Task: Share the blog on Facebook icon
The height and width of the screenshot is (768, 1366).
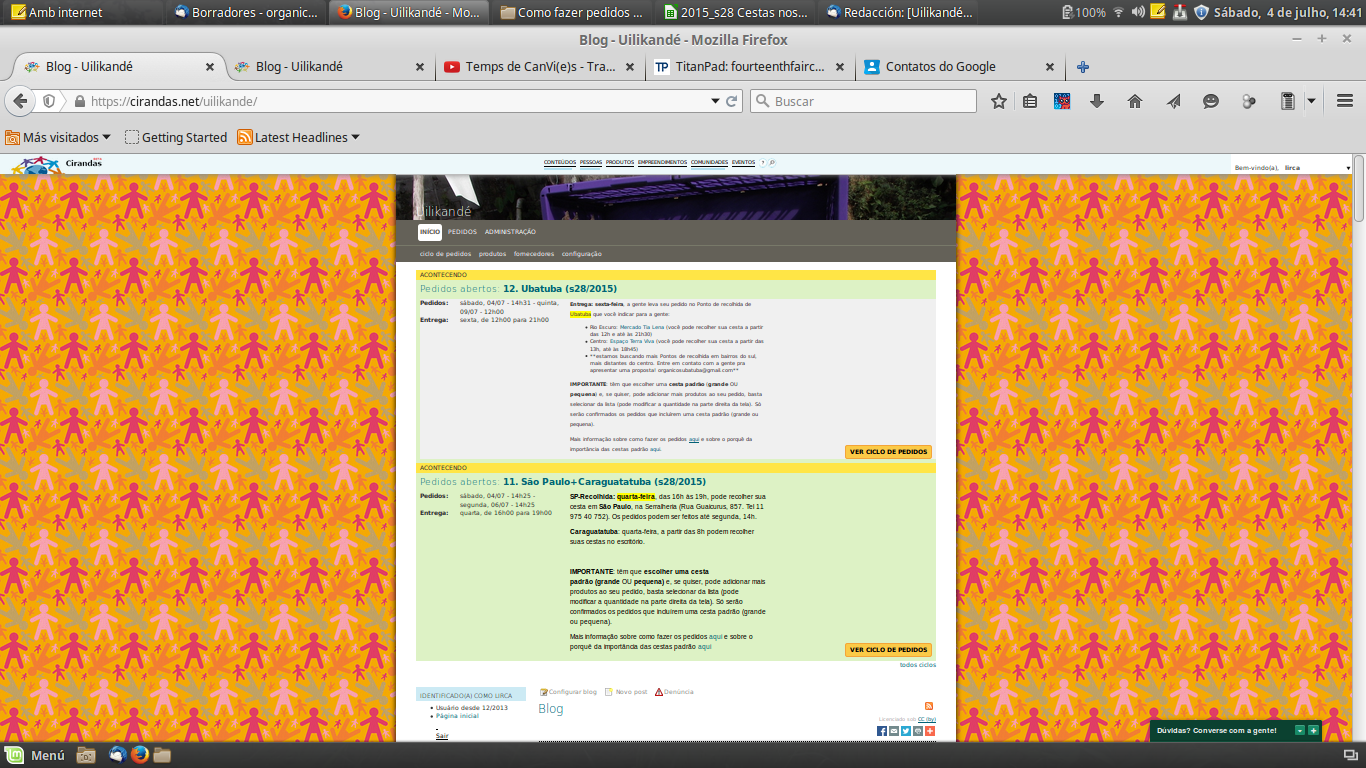Action: click(882, 731)
